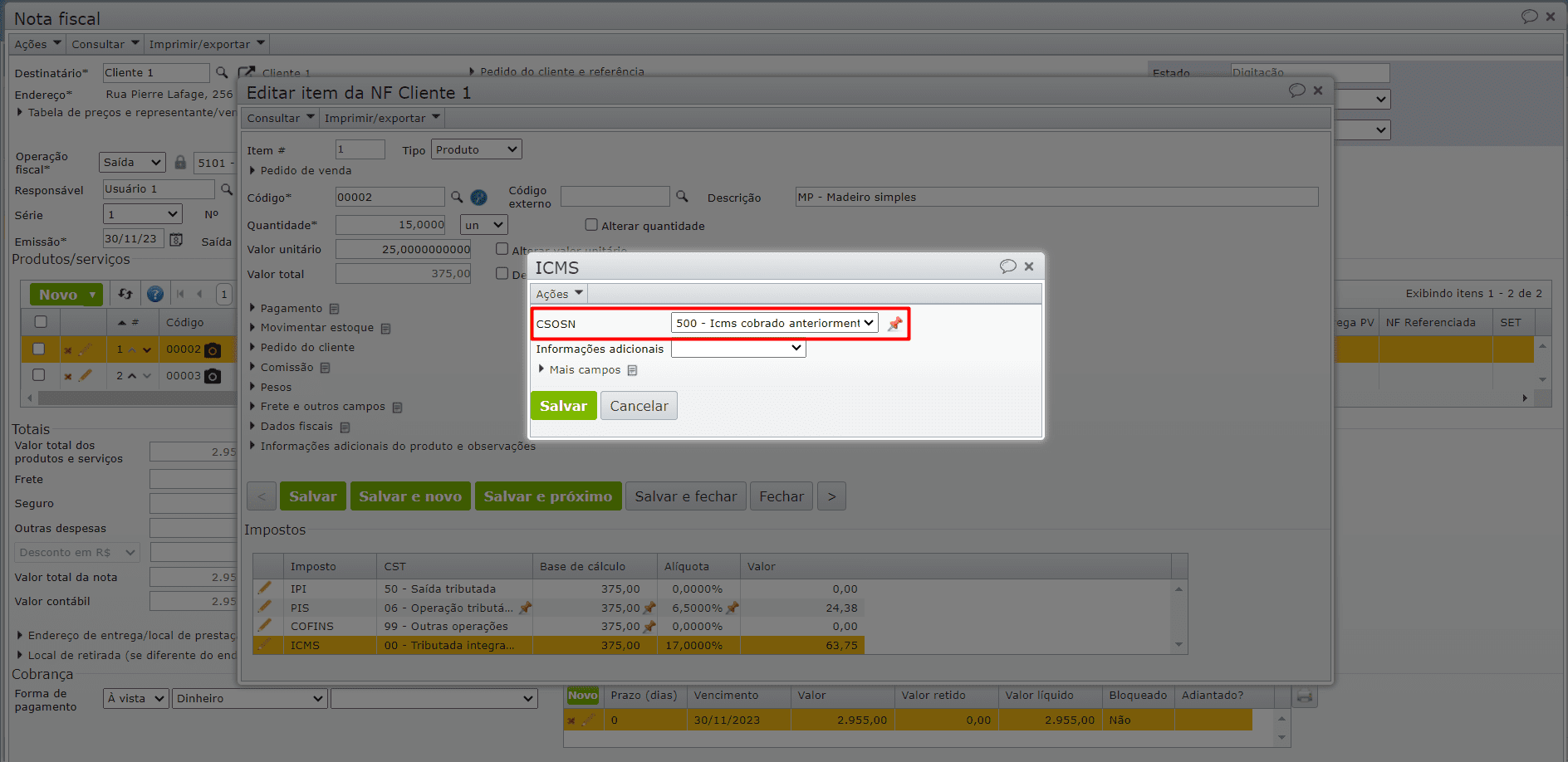Screen dimensions: 1568x762
Task: Open the comment bubble in the ICMS dialog
Action: point(1007,266)
